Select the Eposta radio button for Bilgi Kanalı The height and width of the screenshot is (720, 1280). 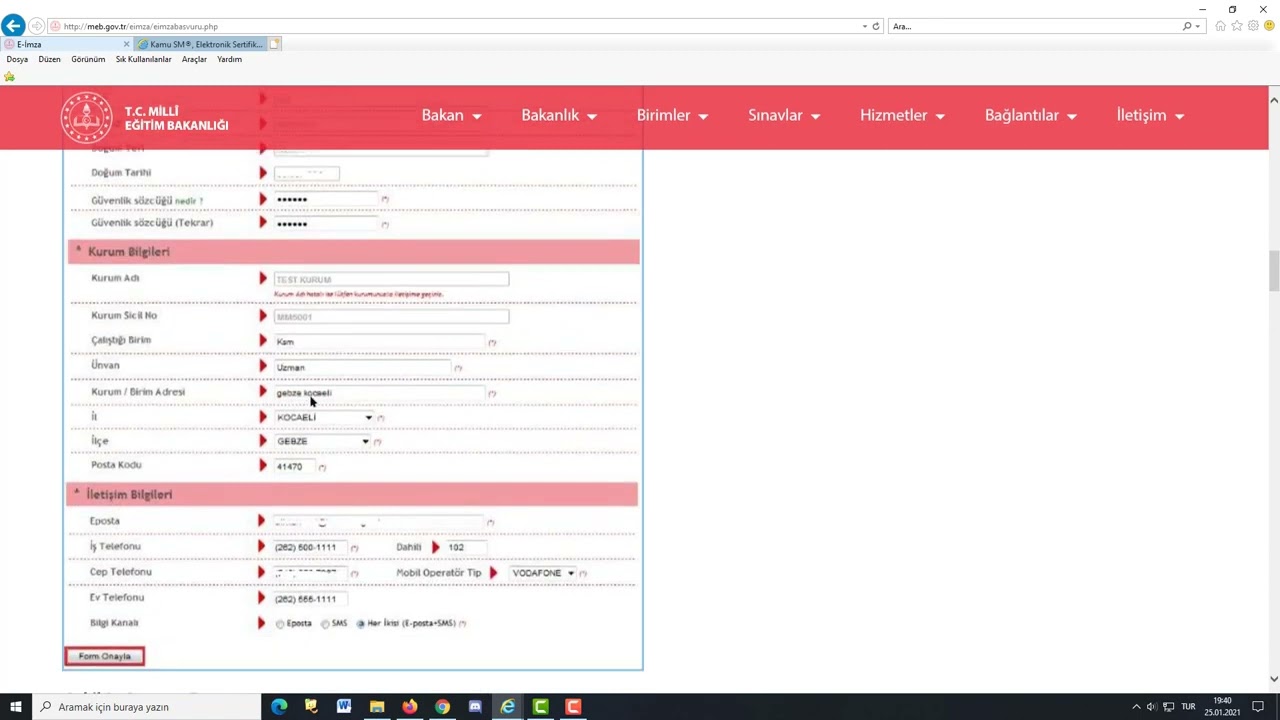point(280,624)
